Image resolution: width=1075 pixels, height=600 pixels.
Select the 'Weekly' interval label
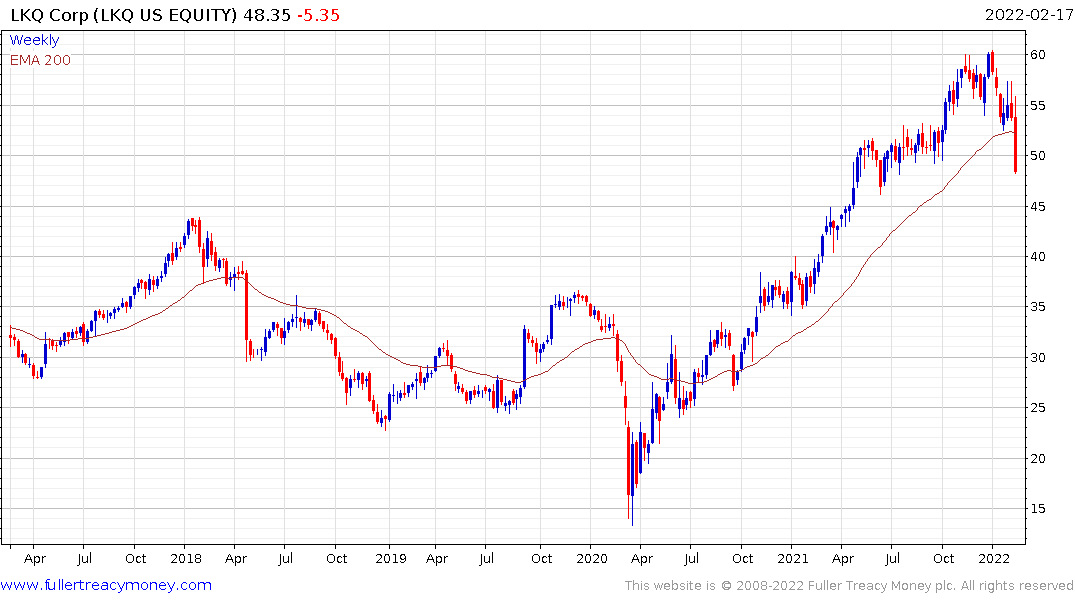click(x=34, y=40)
